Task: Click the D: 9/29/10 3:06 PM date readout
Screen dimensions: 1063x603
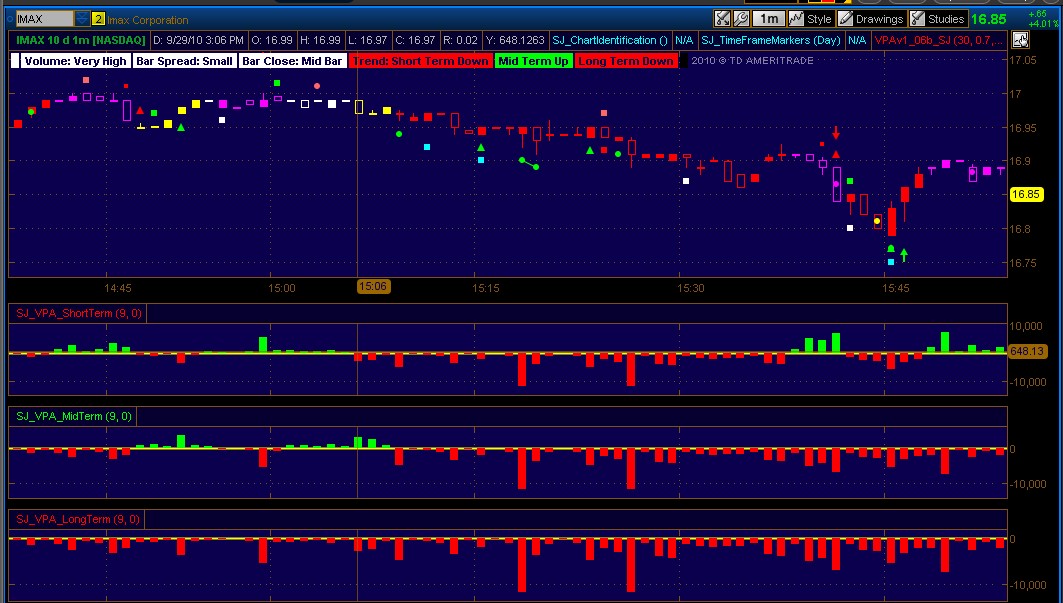Action: tap(199, 40)
